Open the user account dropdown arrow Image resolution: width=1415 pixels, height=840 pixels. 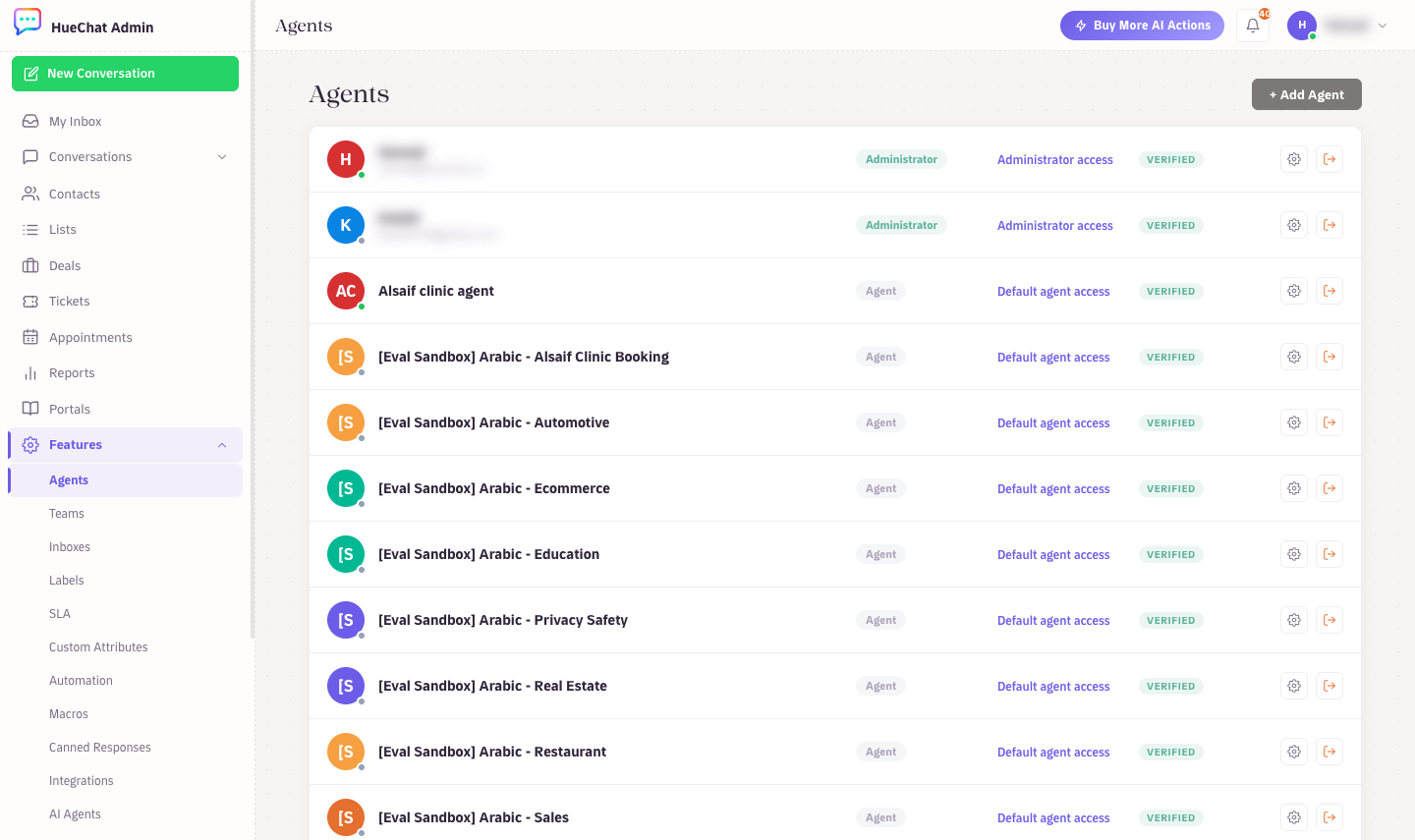coord(1383,26)
